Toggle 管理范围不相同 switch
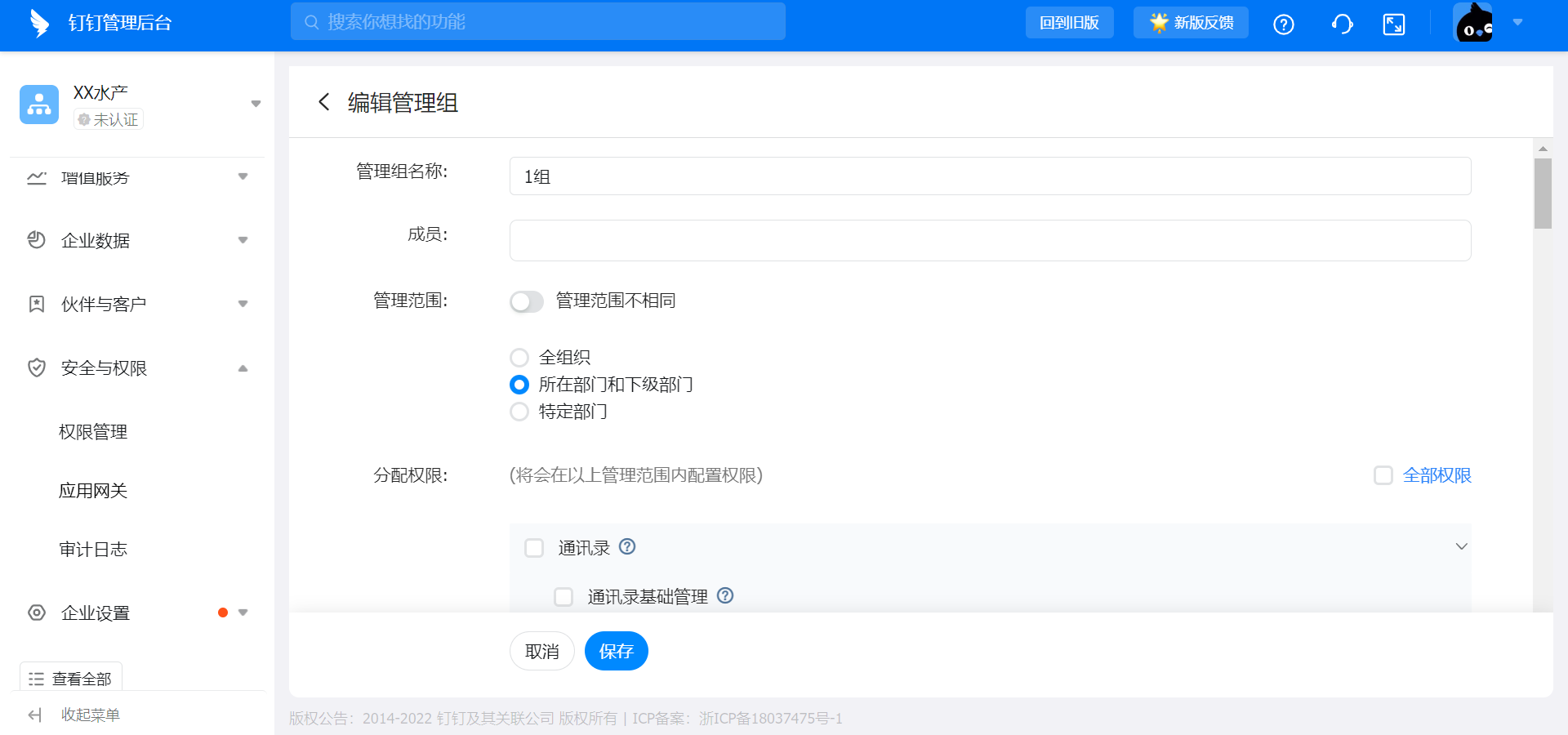This screenshot has height=735, width=1568. [527, 302]
